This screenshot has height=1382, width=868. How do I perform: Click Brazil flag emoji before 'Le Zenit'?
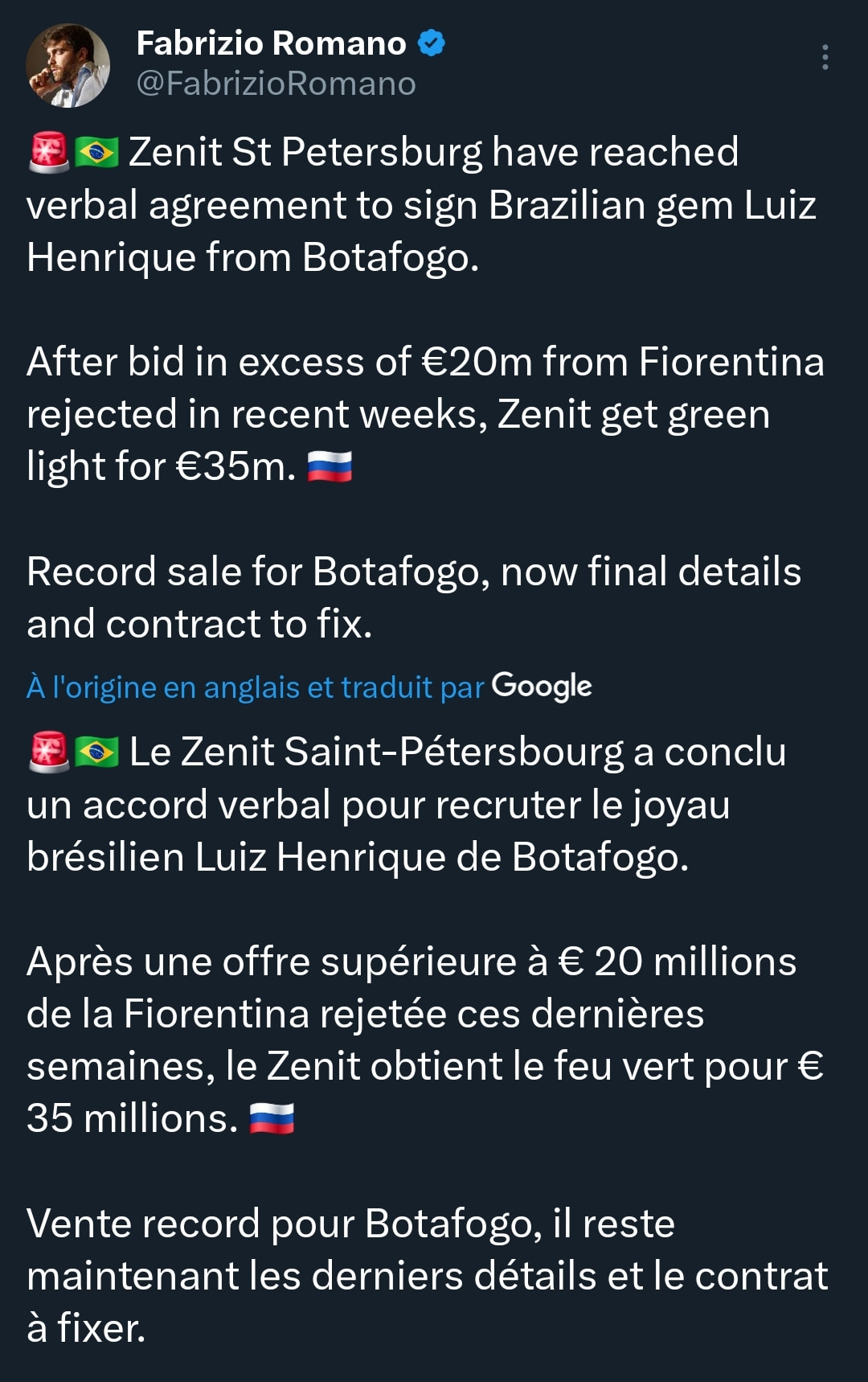click(96, 752)
